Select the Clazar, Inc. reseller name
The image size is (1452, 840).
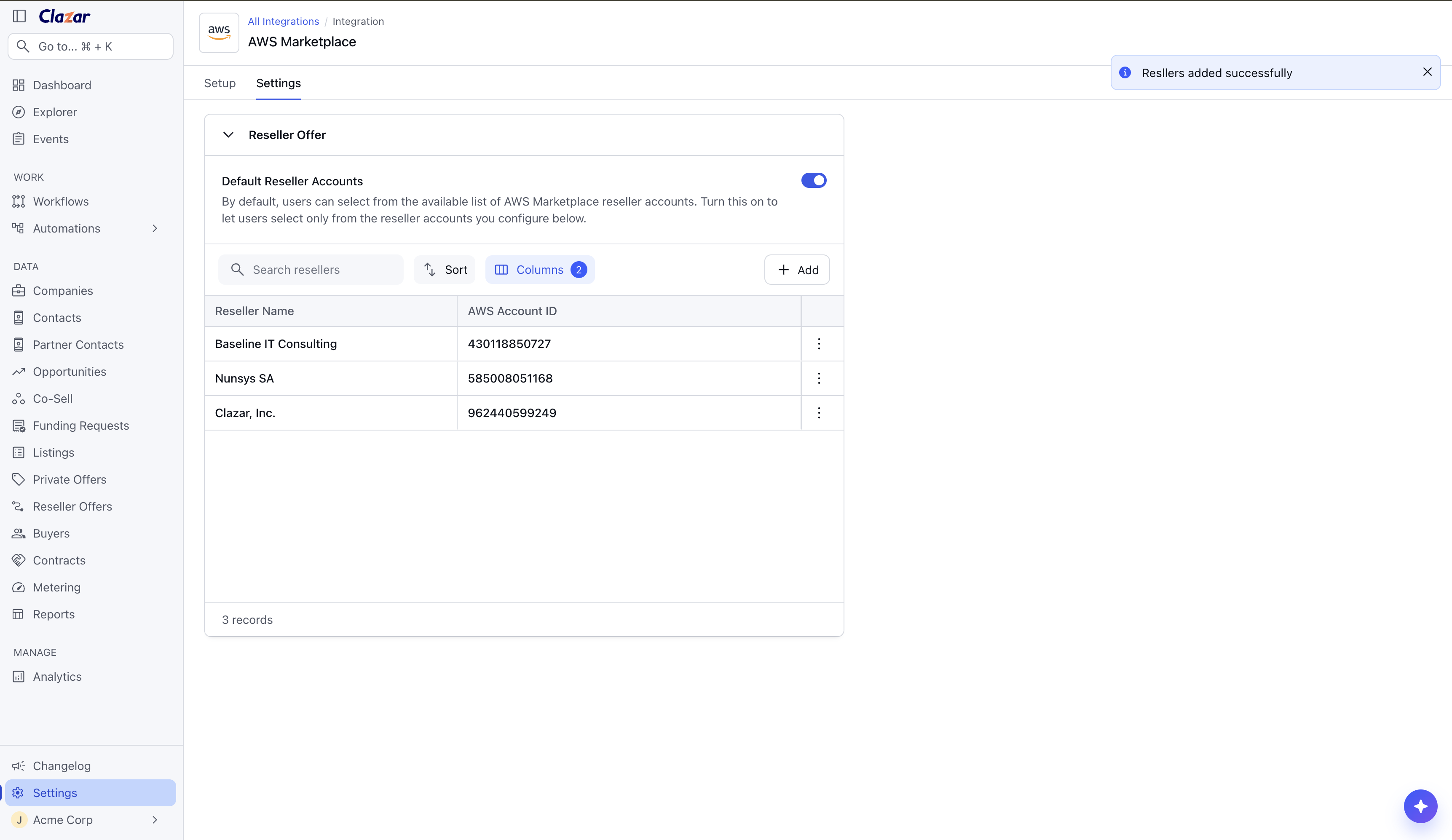(245, 413)
